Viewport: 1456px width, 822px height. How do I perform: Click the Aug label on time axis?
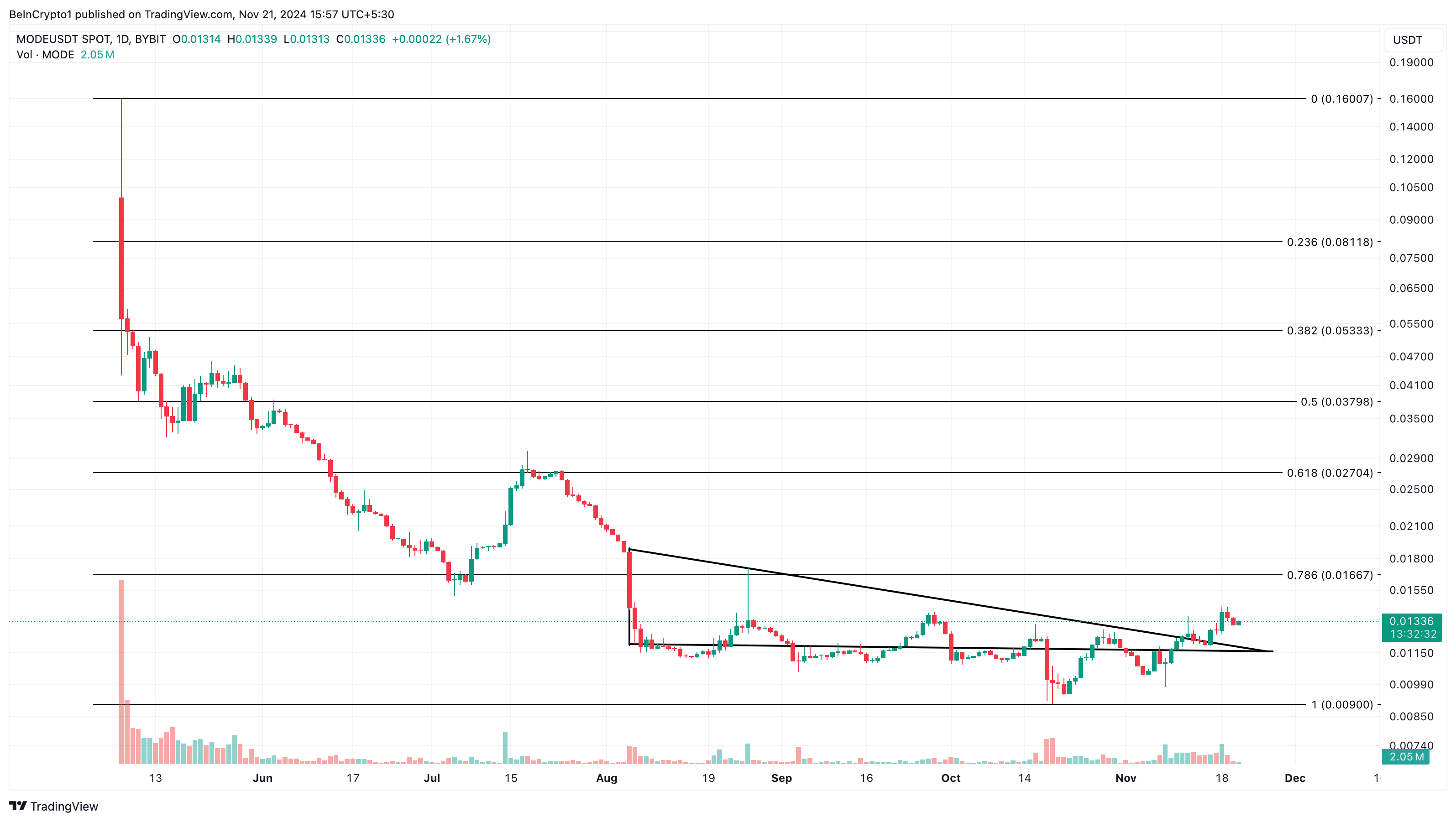(x=607, y=779)
